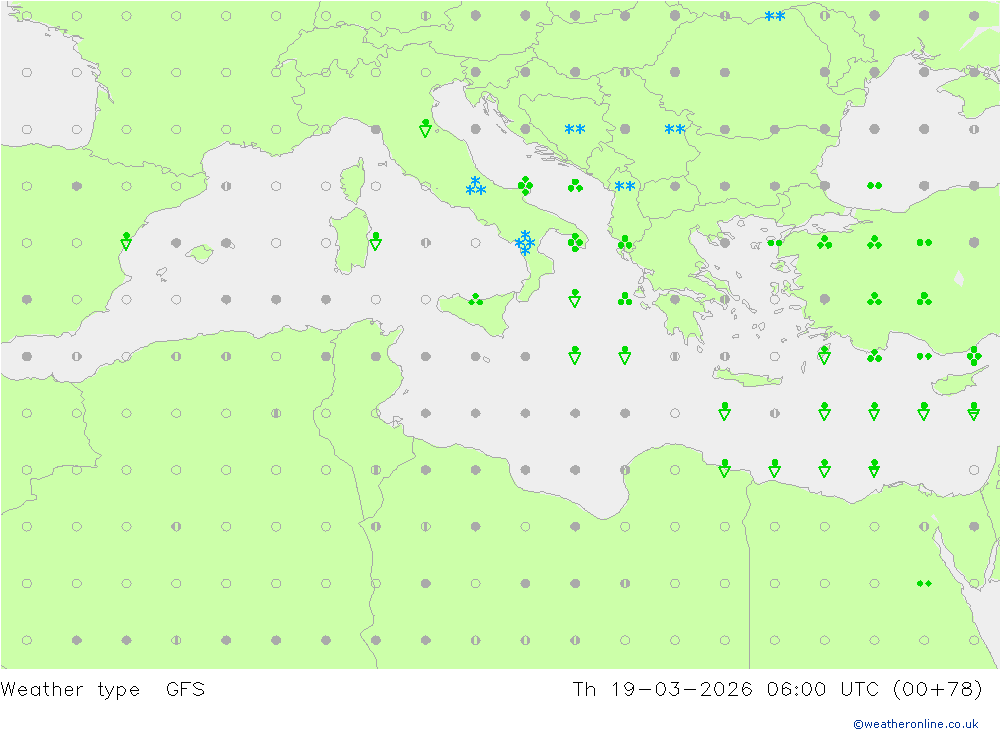This screenshot has width=1000, height=733.
Task: Click the blue snow symbol along the top map edge
Action: point(774,16)
